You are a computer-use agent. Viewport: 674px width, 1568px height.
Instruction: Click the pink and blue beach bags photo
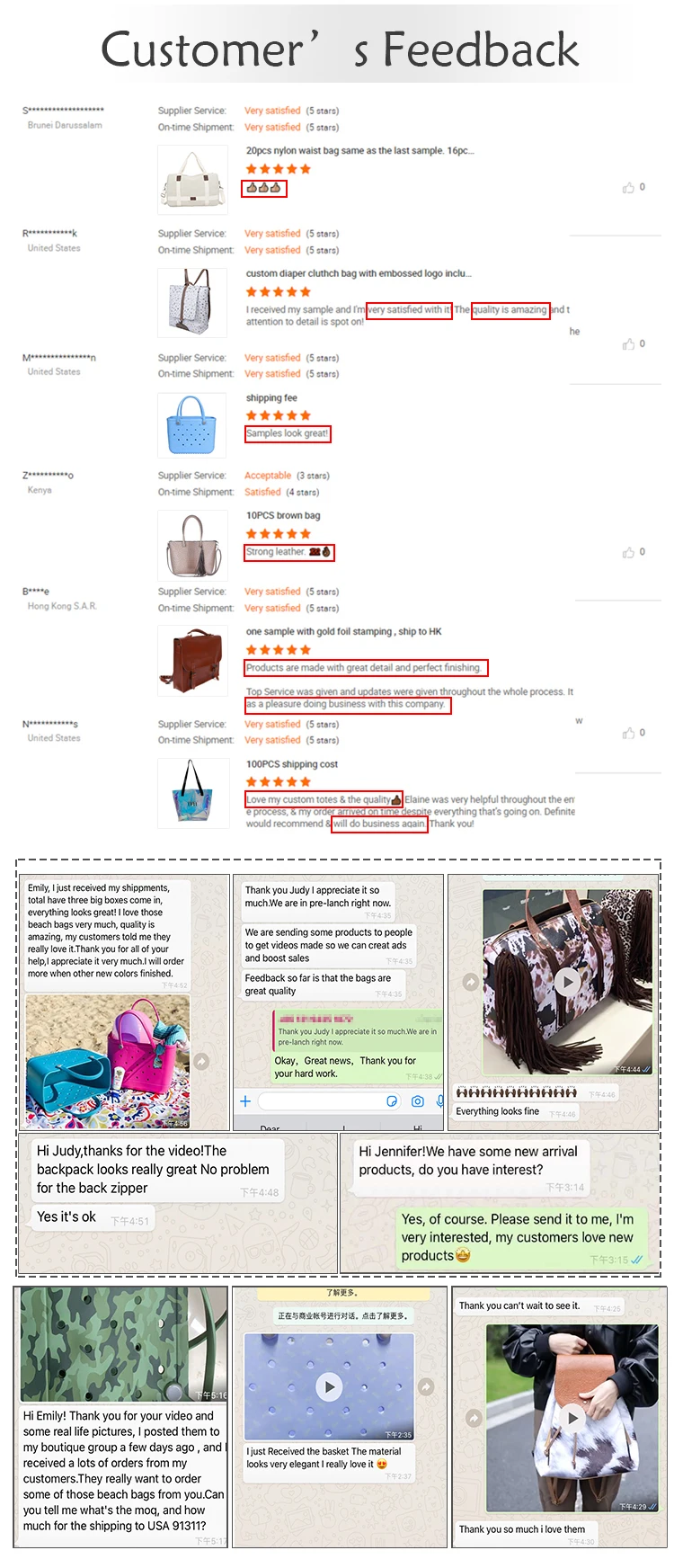pyautogui.click(x=108, y=1061)
